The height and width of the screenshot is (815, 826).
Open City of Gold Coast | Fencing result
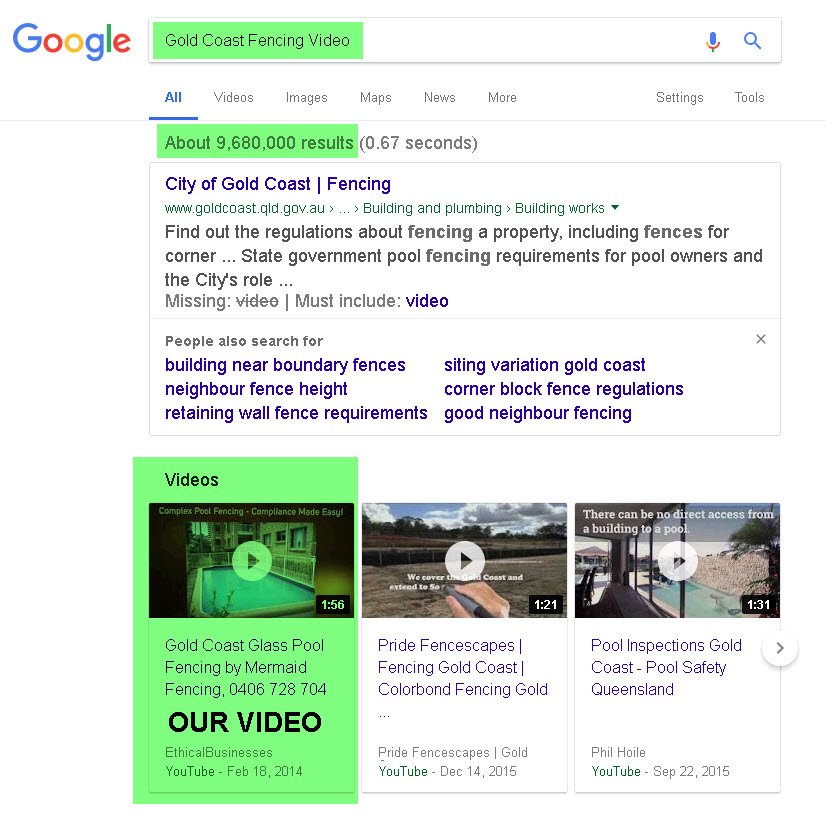[278, 184]
